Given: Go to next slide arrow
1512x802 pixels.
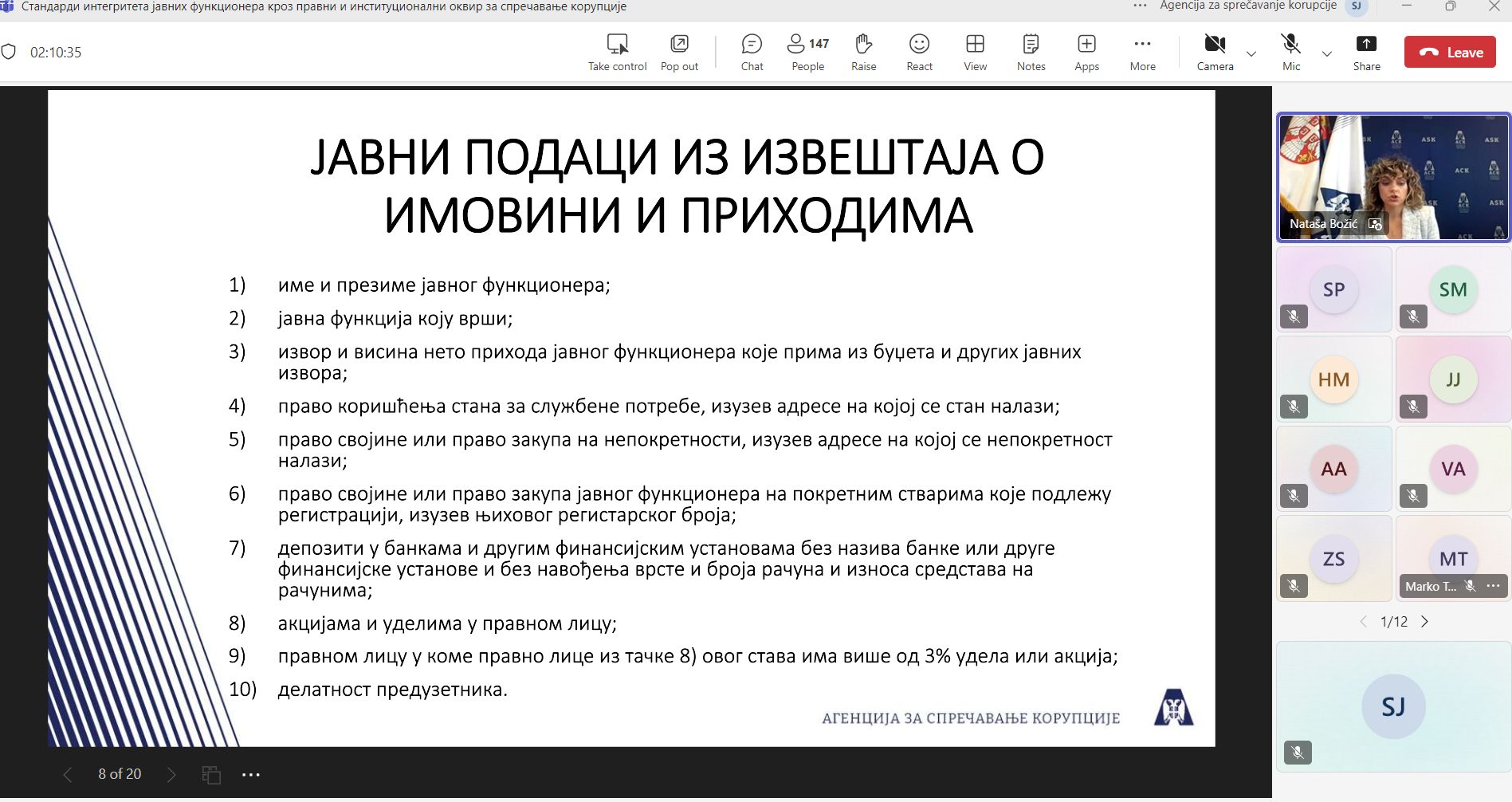Looking at the screenshot, I should tap(171, 774).
